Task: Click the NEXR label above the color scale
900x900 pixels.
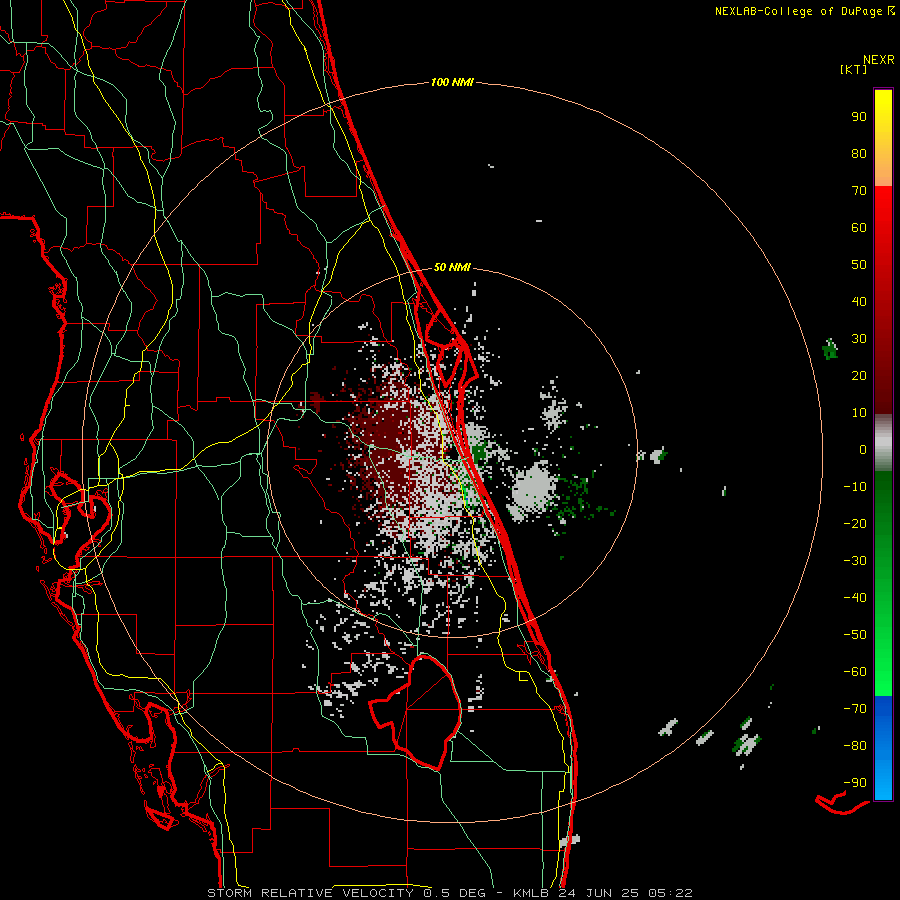Action: (879, 60)
